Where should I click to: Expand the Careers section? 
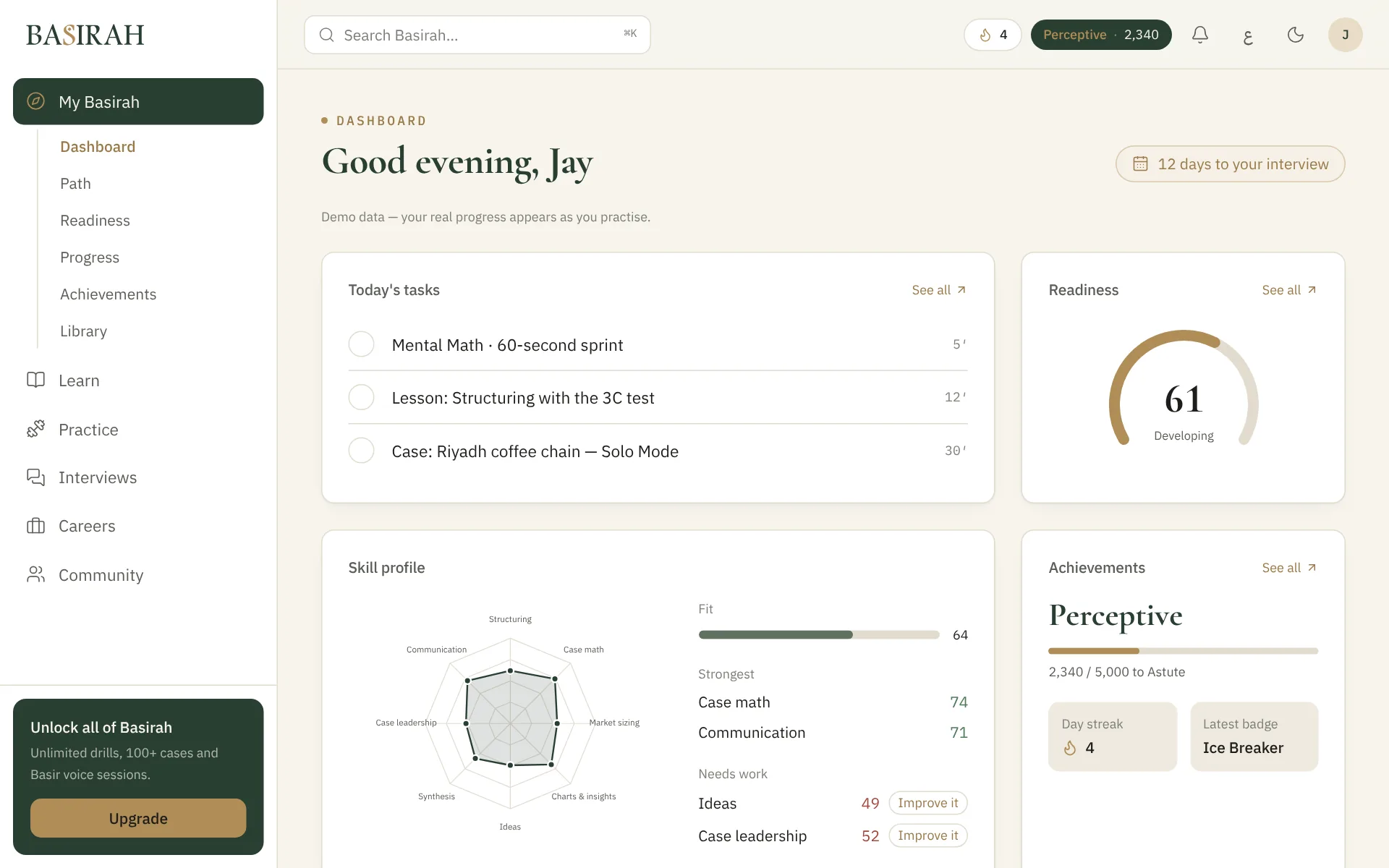(138, 526)
